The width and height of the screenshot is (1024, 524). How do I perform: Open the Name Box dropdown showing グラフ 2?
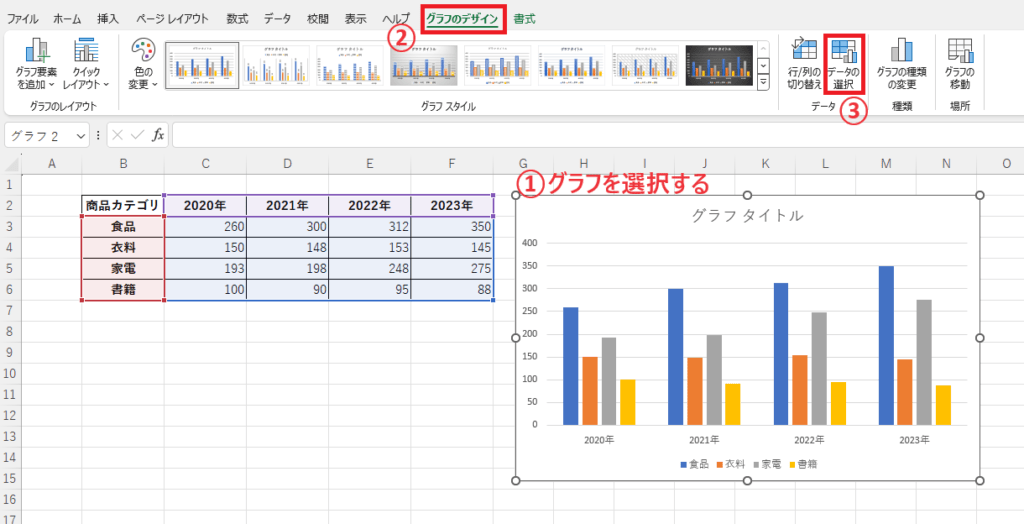click(x=81, y=136)
